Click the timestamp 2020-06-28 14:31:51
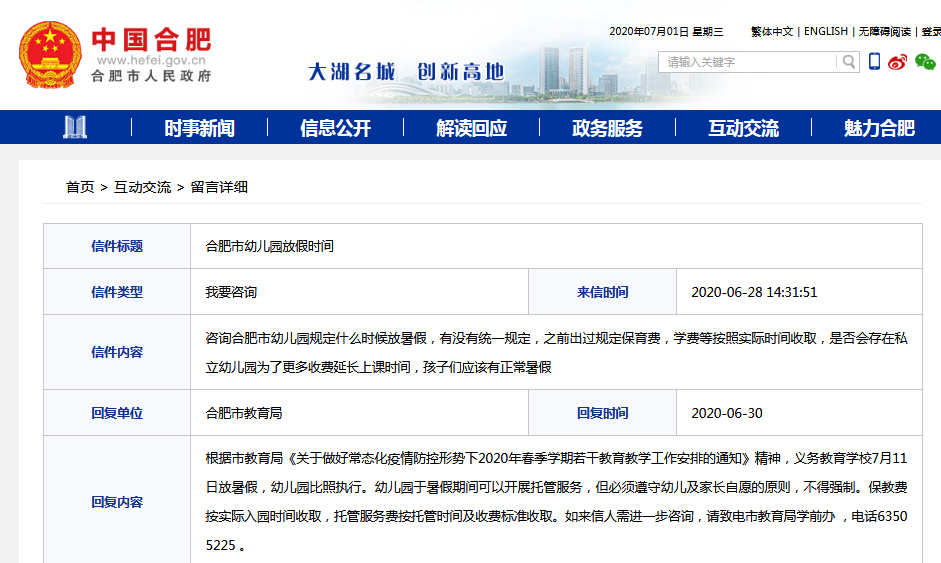This screenshot has width=941, height=563. click(x=754, y=292)
